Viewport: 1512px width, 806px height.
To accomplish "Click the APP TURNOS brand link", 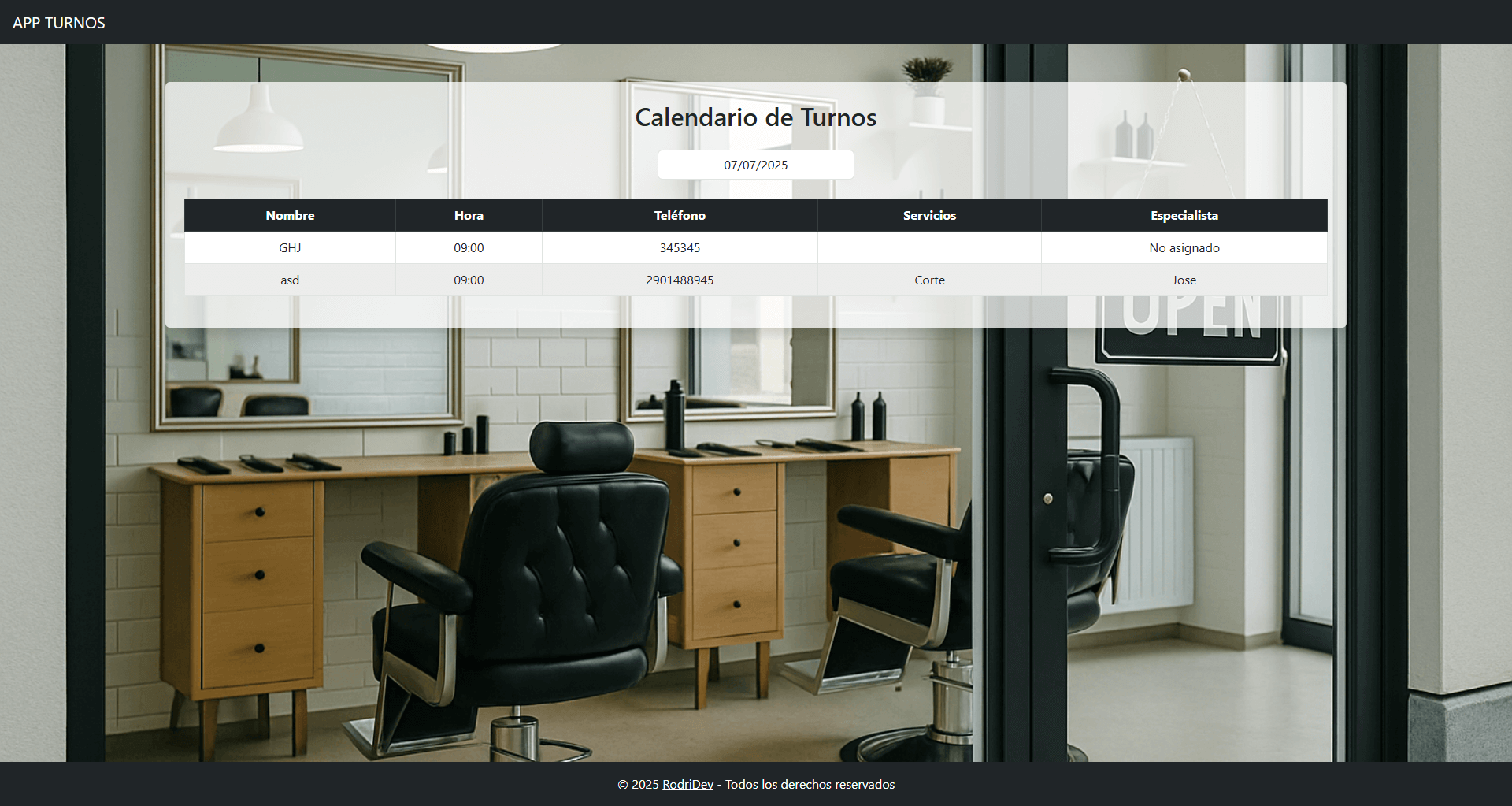I will pyautogui.click(x=59, y=23).
